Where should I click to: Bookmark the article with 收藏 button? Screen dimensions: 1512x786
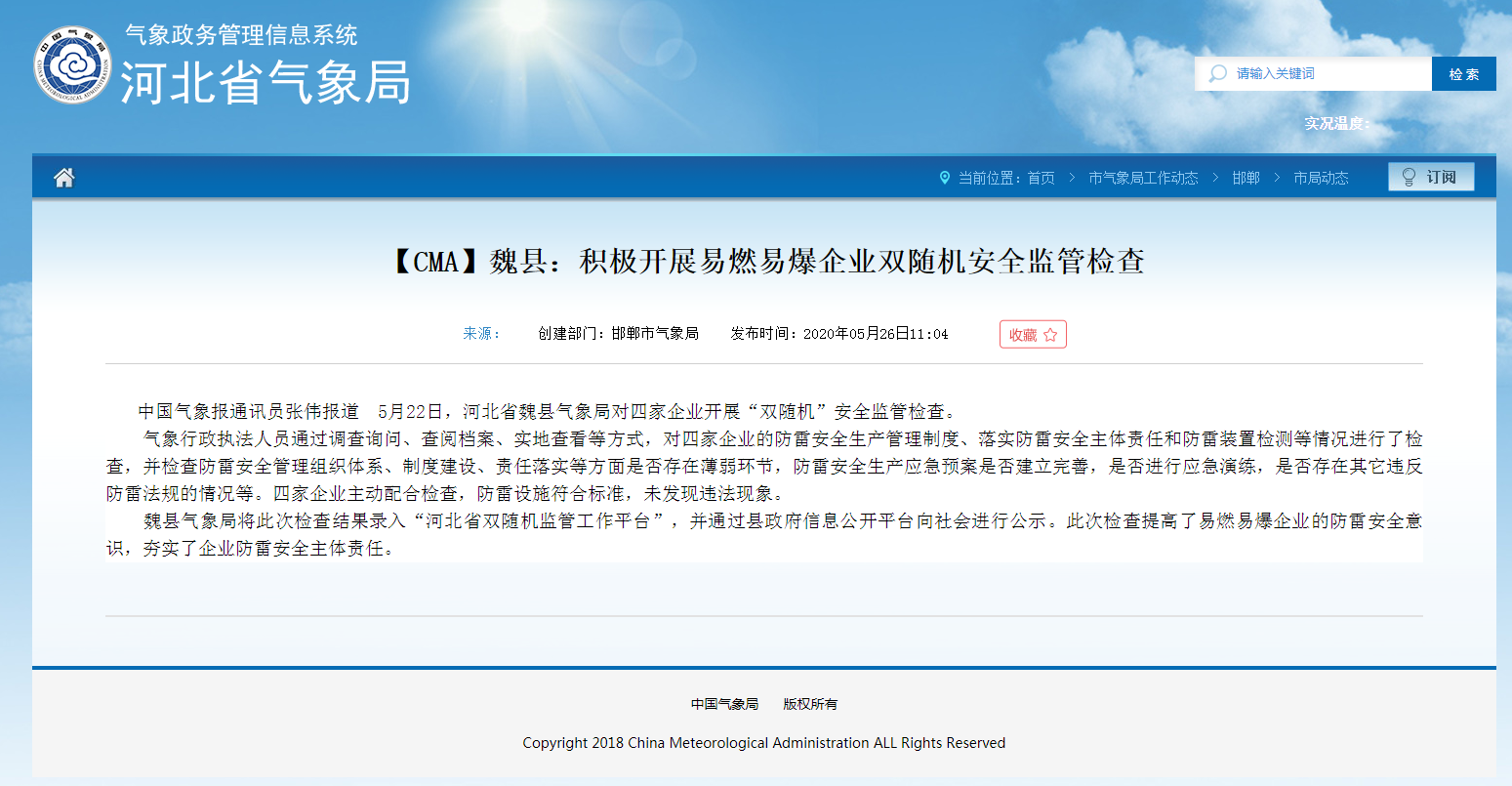[1033, 334]
